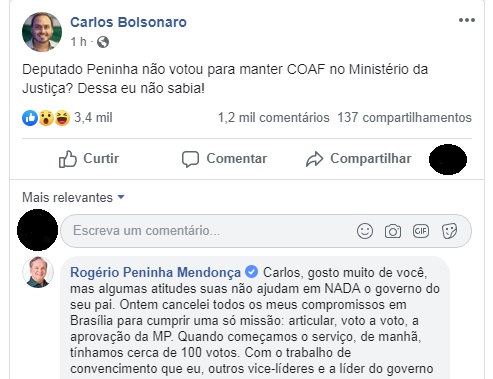
Task: Click Rogério Peninha Mendonça's avatar photo
Action: pyautogui.click(x=38, y=272)
